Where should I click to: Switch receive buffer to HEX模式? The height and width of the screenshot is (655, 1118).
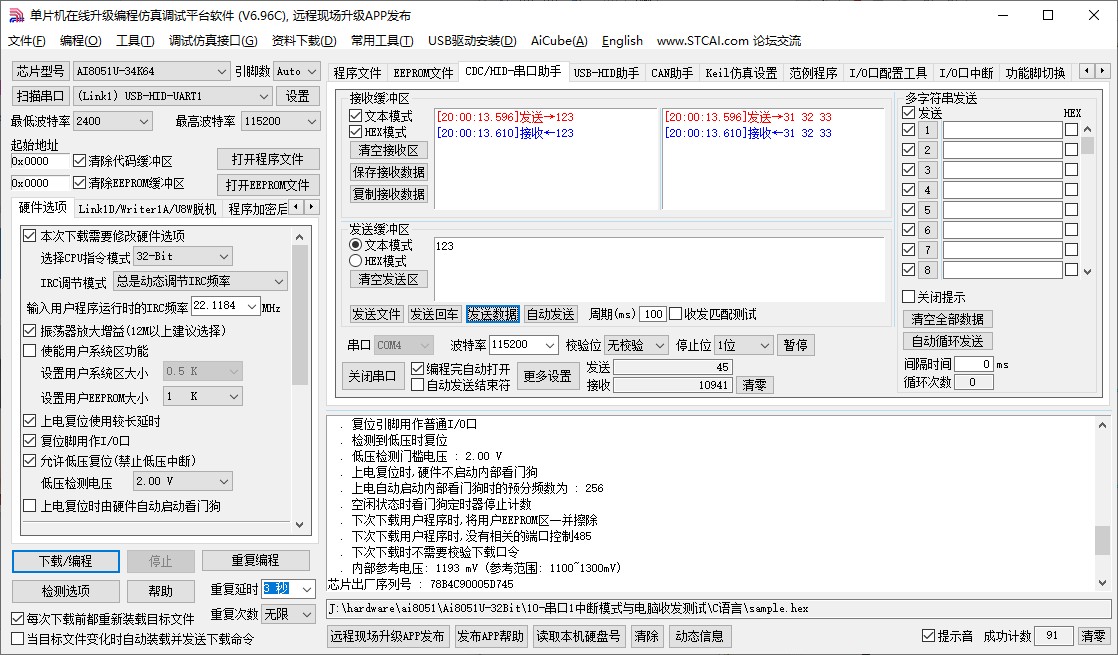click(358, 131)
